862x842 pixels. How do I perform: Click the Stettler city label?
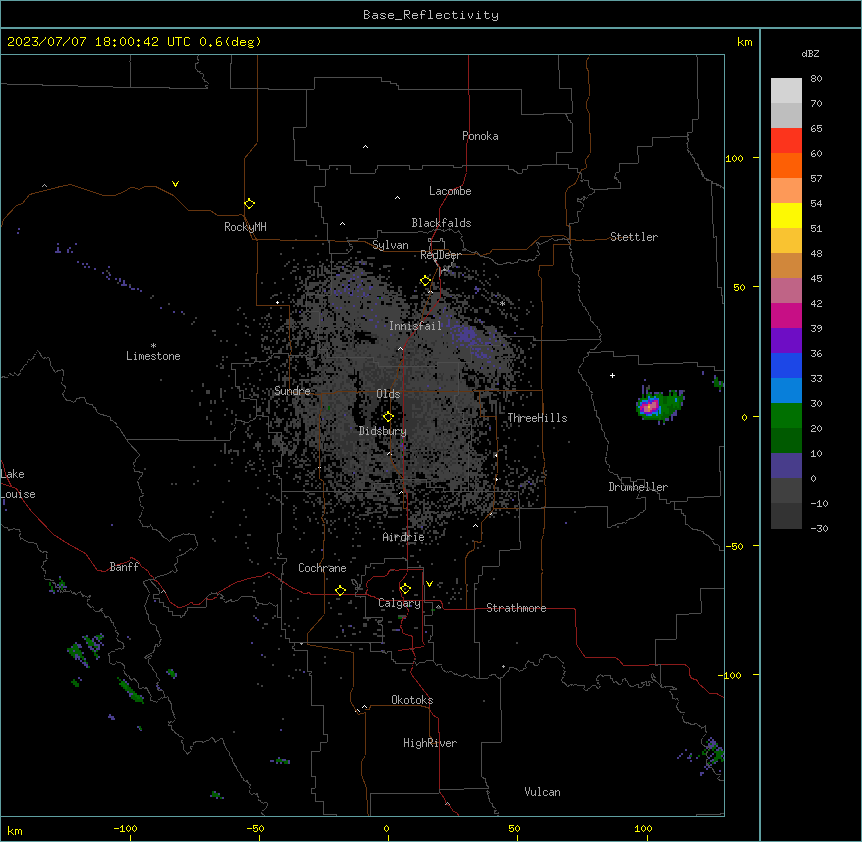[634, 237]
